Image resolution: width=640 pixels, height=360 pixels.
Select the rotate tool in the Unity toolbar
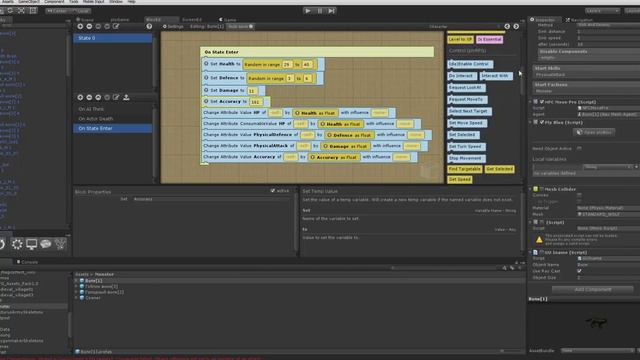(x=10, y=11)
